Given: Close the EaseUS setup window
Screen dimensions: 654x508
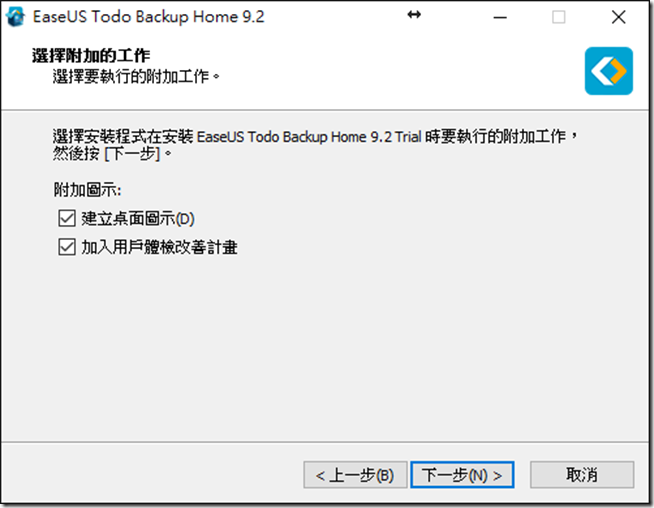Looking at the screenshot, I should click(619, 17).
